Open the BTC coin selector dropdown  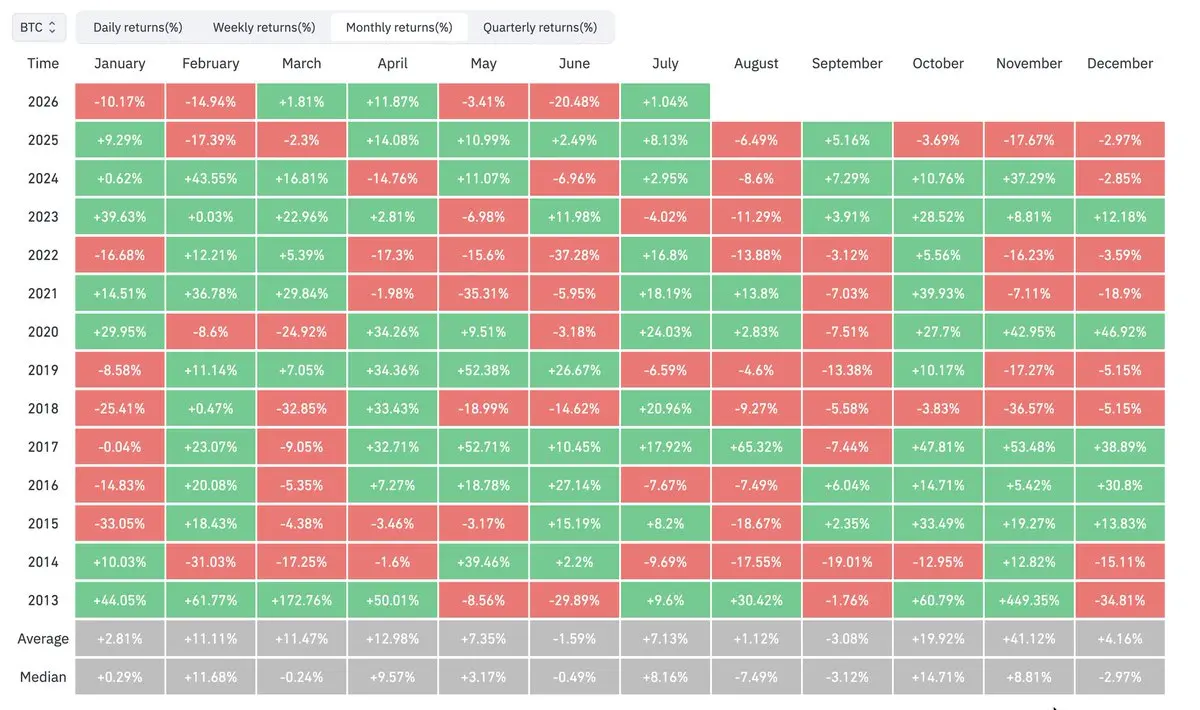coord(39,27)
